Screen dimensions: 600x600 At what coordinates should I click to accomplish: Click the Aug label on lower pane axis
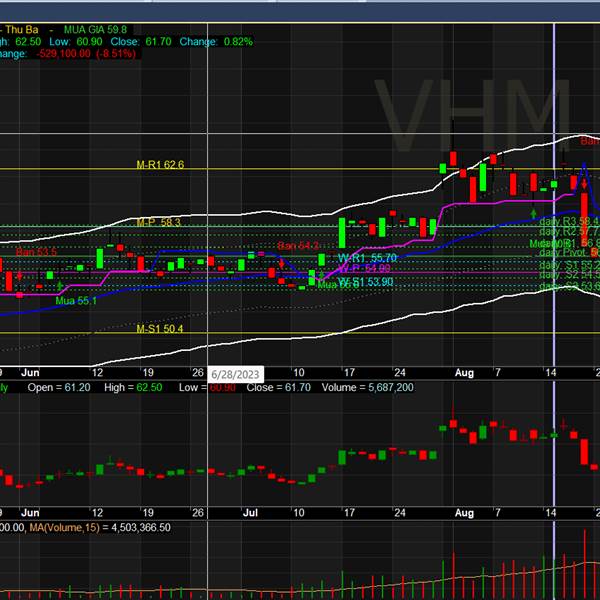point(464,513)
